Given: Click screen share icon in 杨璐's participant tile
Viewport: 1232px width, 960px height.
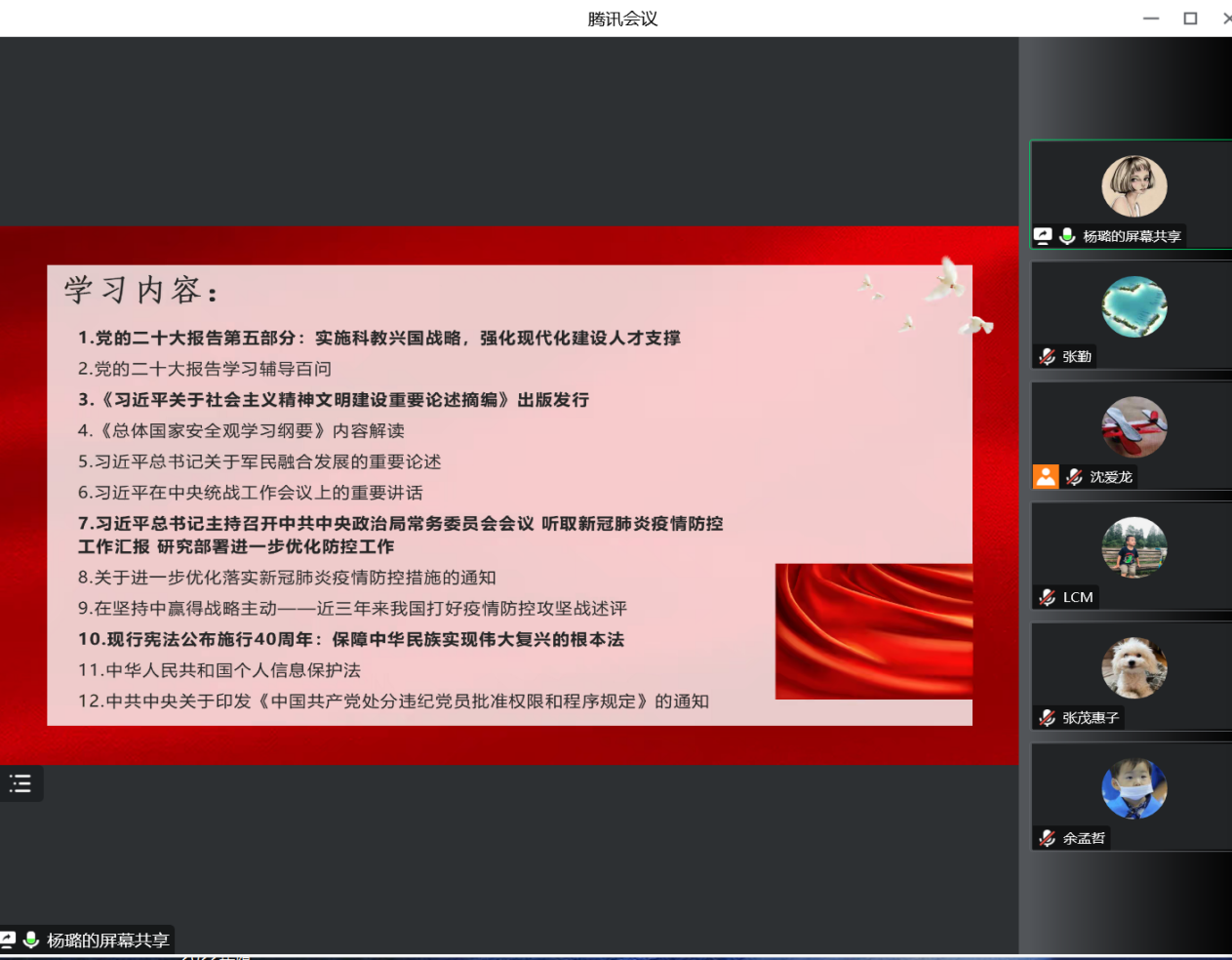Looking at the screenshot, I should (x=1043, y=236).
